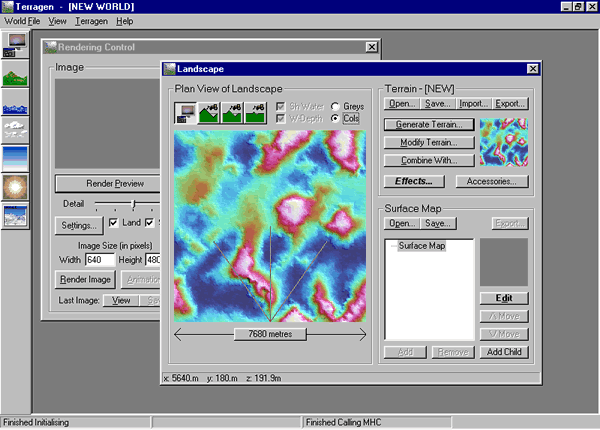
Task: Open Accessories... dialog
Action: point(492,181)
